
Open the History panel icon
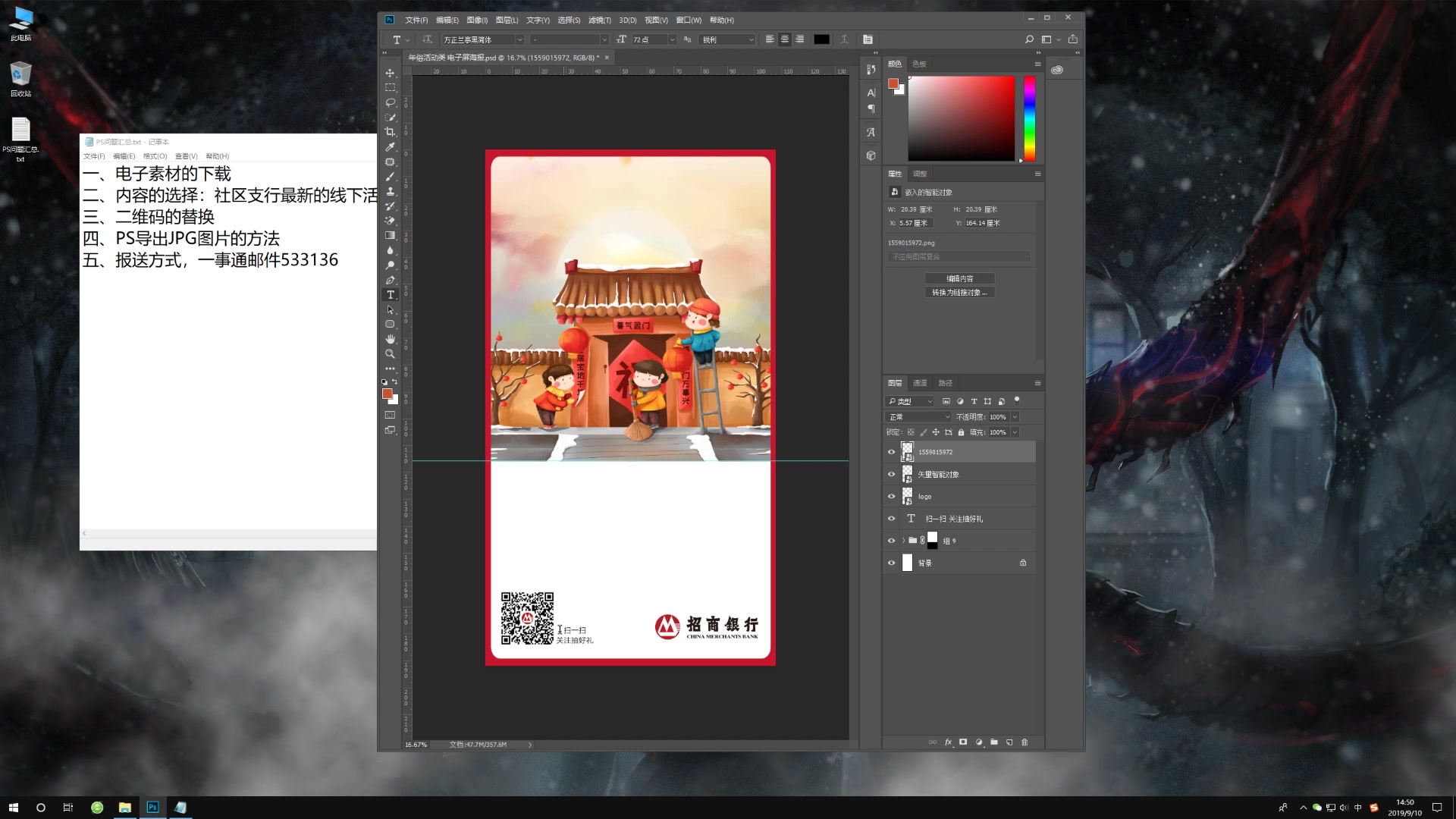coord(871,69)
